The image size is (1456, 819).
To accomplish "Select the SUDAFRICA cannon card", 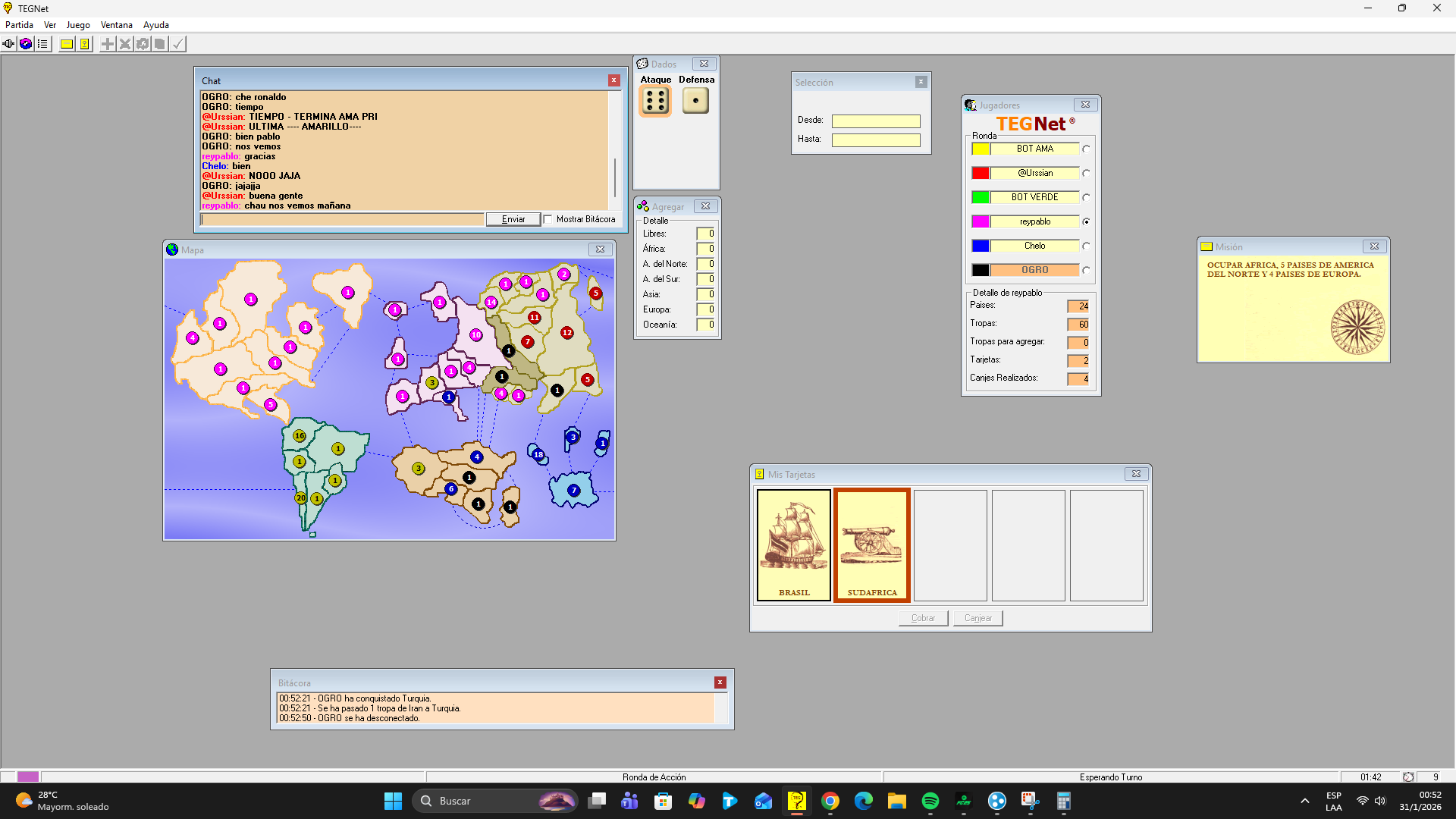I will point(872,544).
